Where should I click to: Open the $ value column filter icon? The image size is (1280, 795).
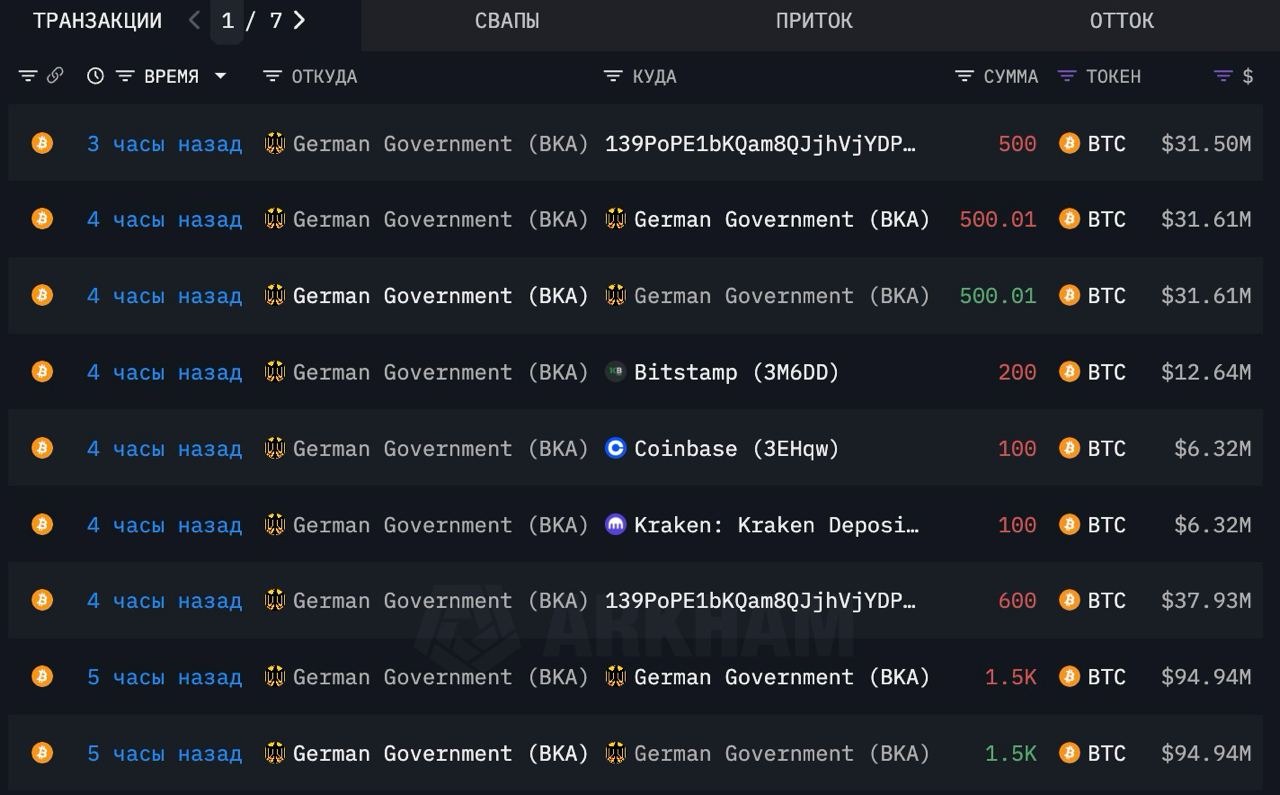tap(1223, 76)
